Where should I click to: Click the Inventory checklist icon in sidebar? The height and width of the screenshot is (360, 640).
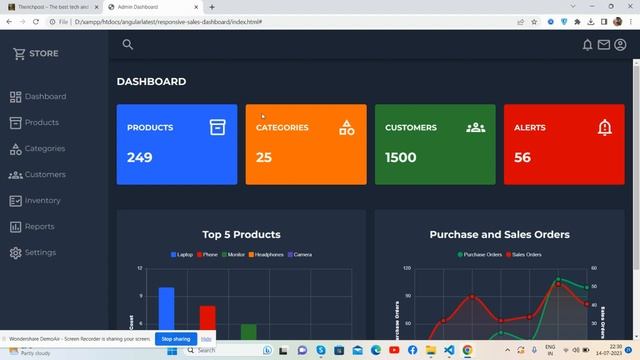click(16, 201)
